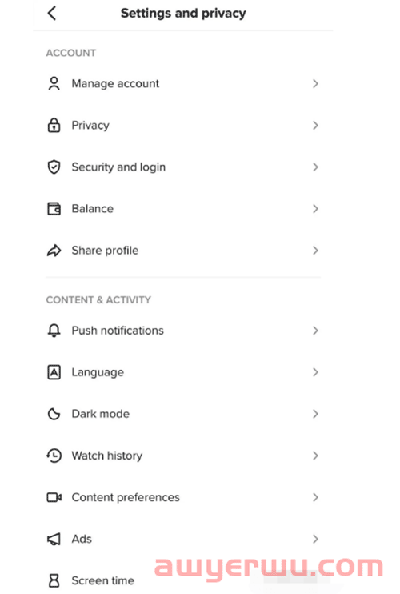Click the Ads megaphone icon

click(54, 539)
